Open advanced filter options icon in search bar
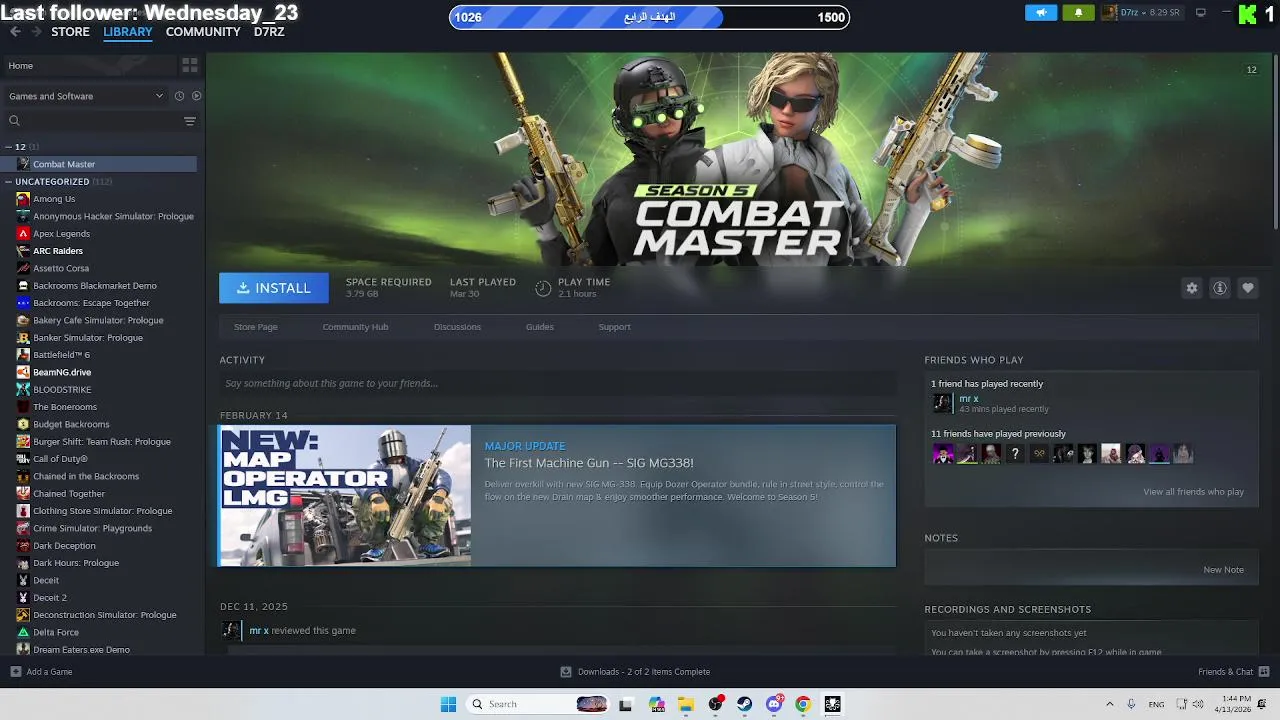Screen dimensions: 1280x720 (x=190, y=121)
